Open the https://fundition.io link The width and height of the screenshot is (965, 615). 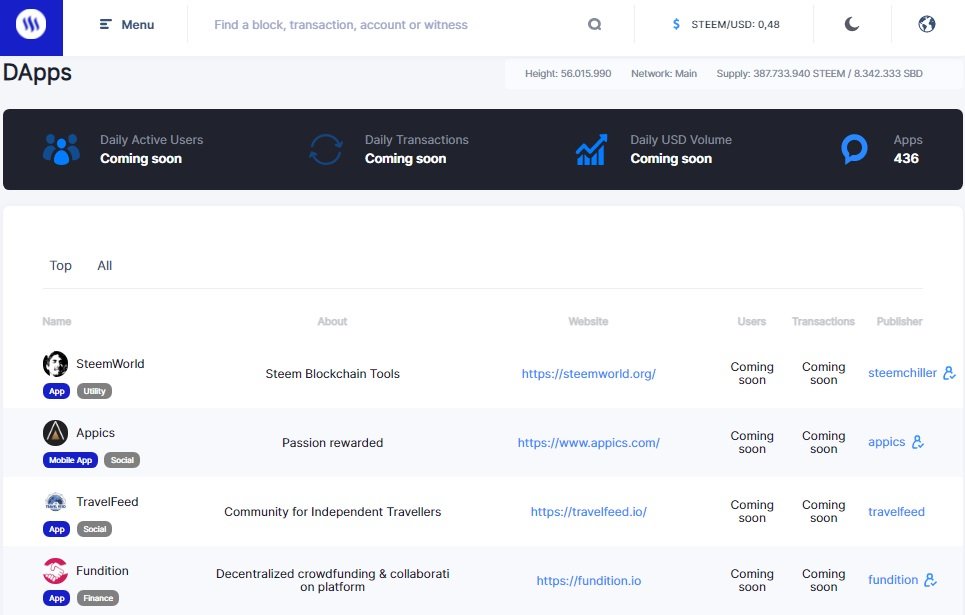tap(589, 581)
